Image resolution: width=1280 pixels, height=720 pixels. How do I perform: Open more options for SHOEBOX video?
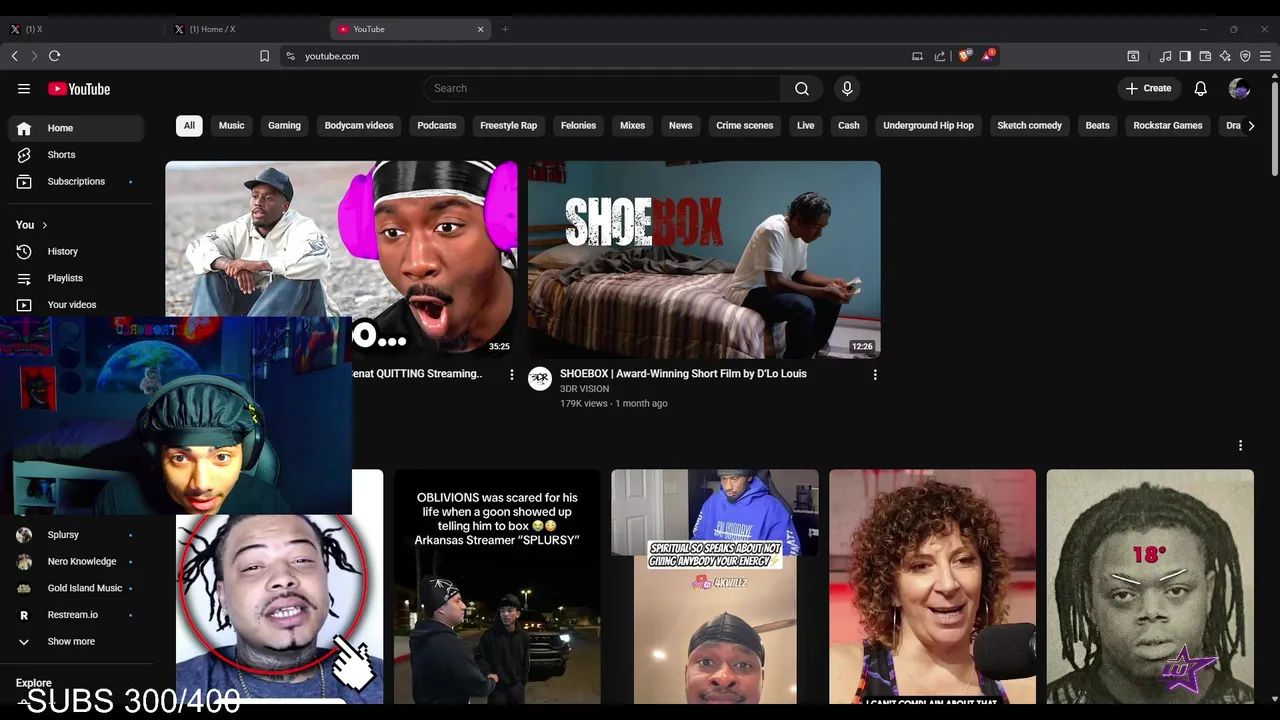pyautogui.click(x=875, y=375)
